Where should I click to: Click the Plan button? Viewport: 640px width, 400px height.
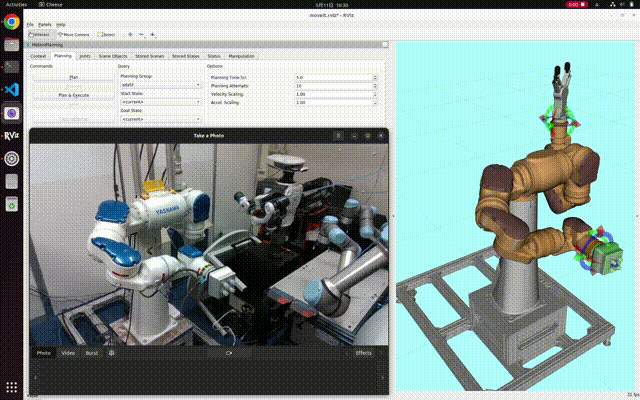pyautogui.click(x=73, y=77)
